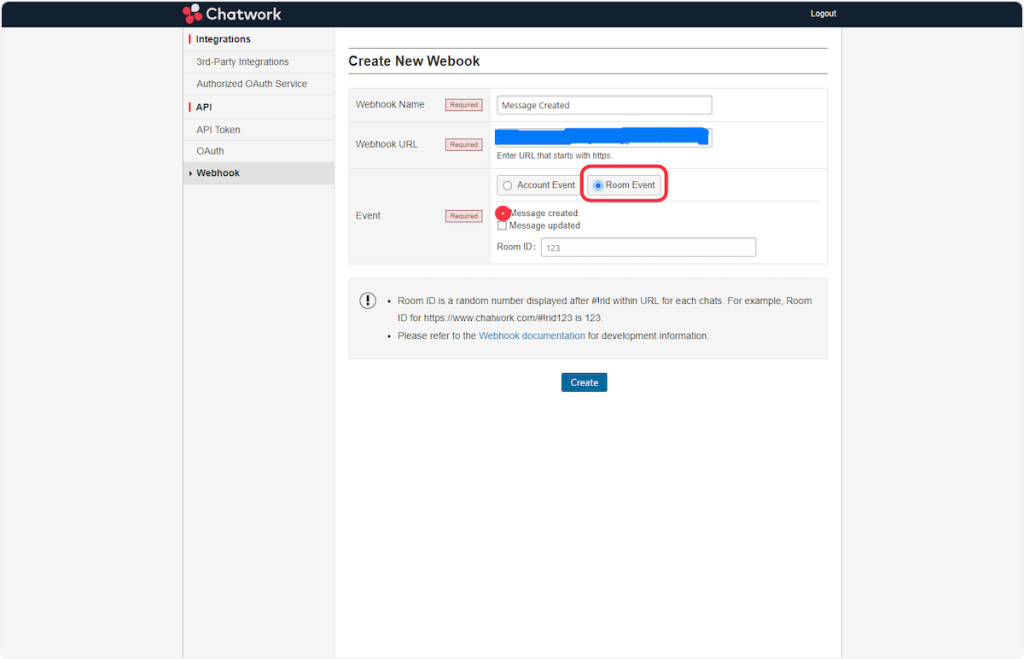Tick the Message updated checkbox
The height and width of the screenshot is (659, 1024).
(x=502, y=226)
